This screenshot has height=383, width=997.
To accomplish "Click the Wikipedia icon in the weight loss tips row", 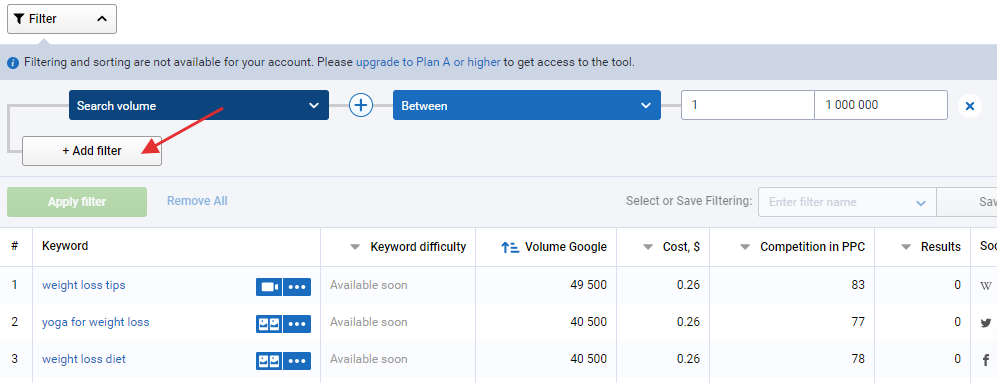I will point(986,286).
